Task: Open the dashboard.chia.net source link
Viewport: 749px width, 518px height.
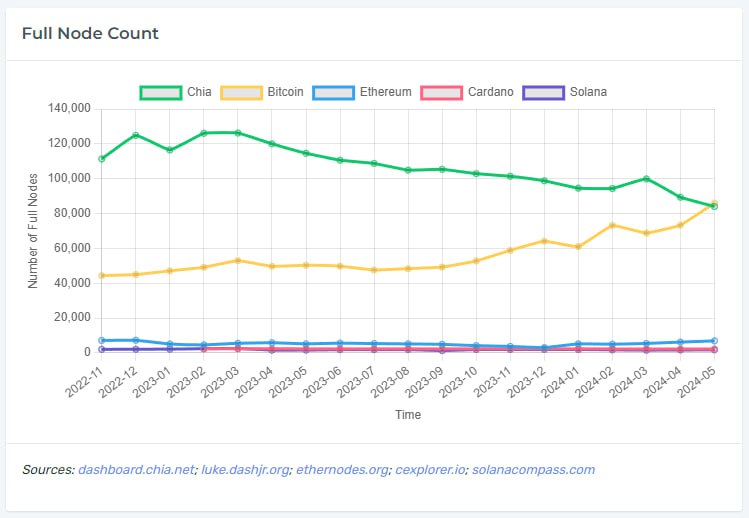Action: [135, 469]
